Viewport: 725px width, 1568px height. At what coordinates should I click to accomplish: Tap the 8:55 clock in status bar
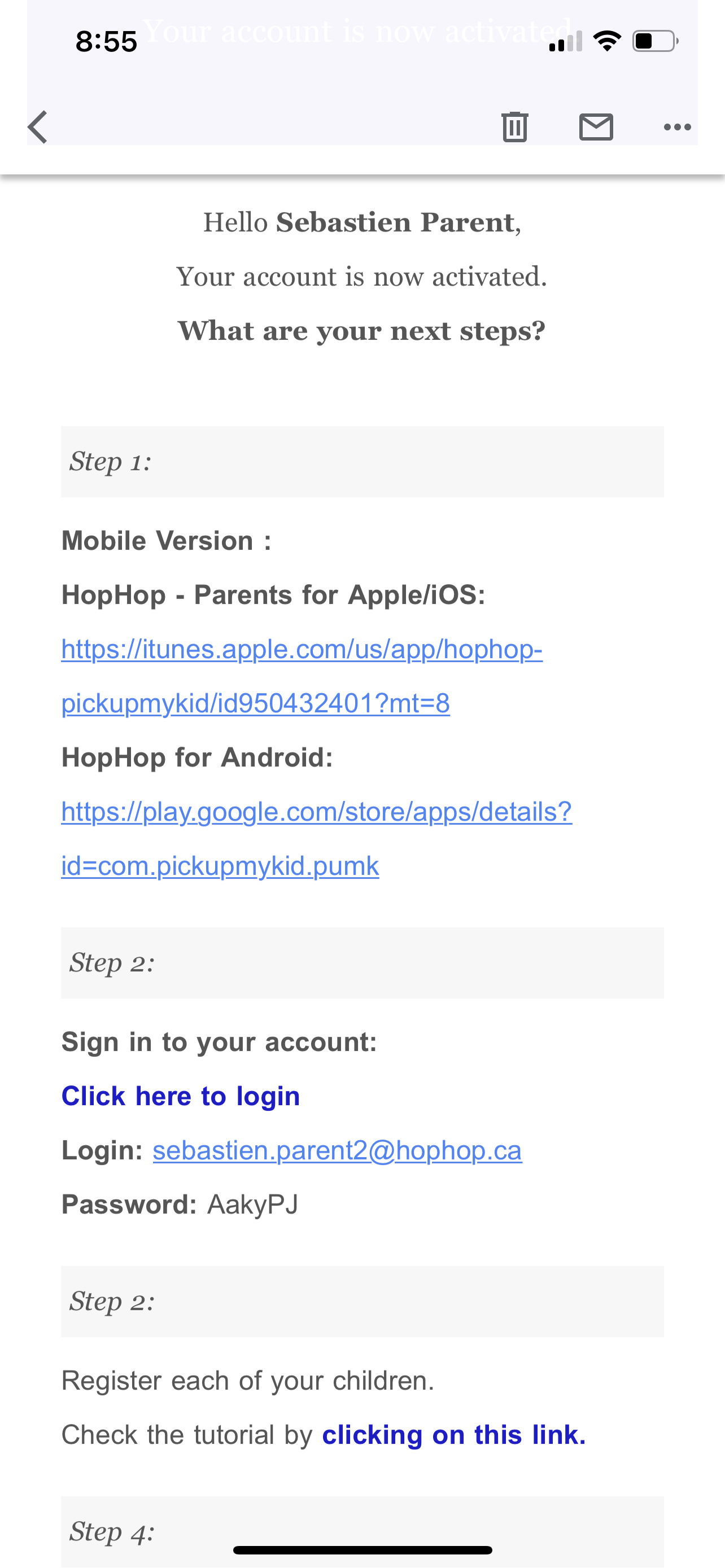pyautogui.click(x=106, y=41)
